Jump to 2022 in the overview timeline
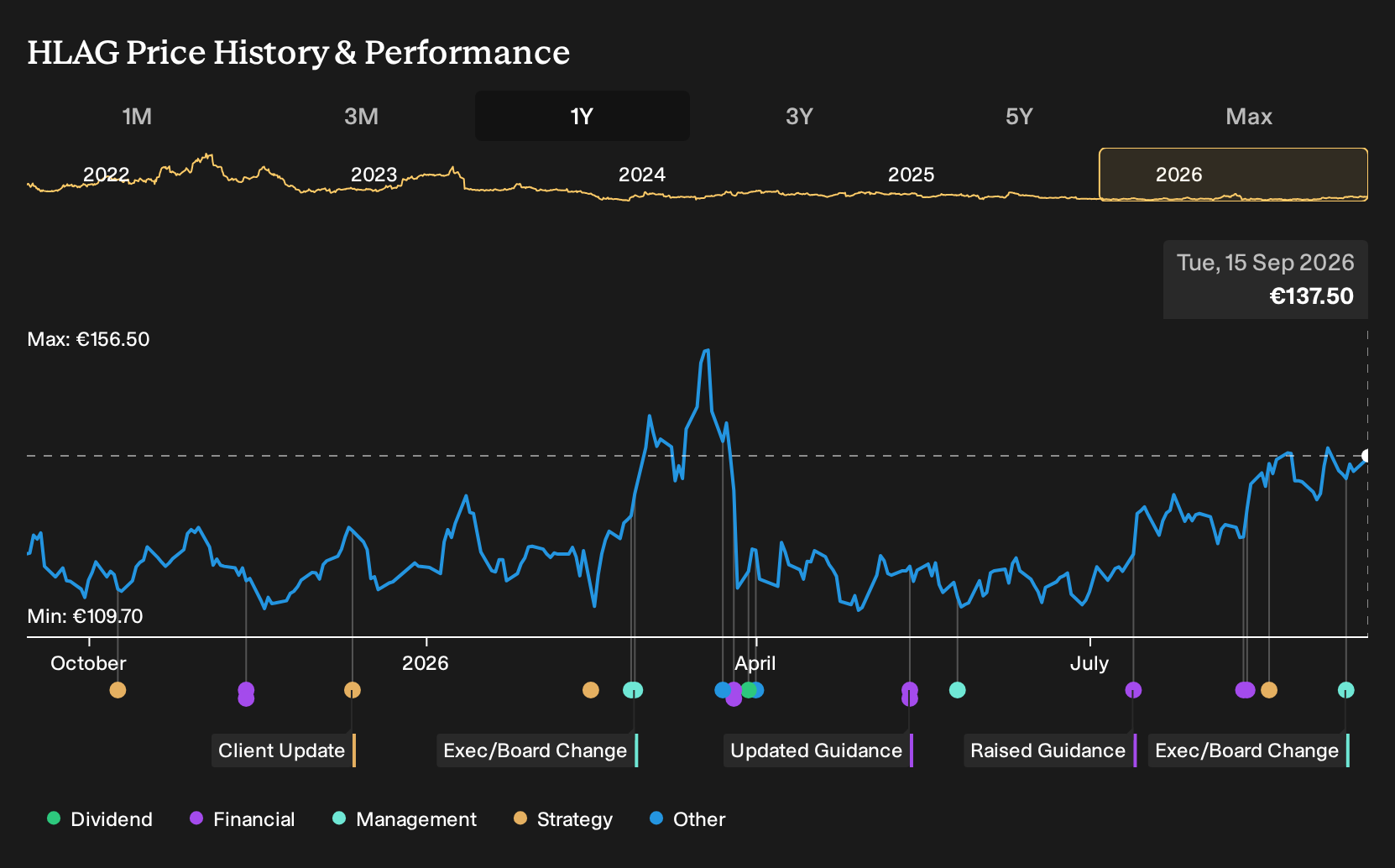1395x868 pixels. [x=107, y=175]
